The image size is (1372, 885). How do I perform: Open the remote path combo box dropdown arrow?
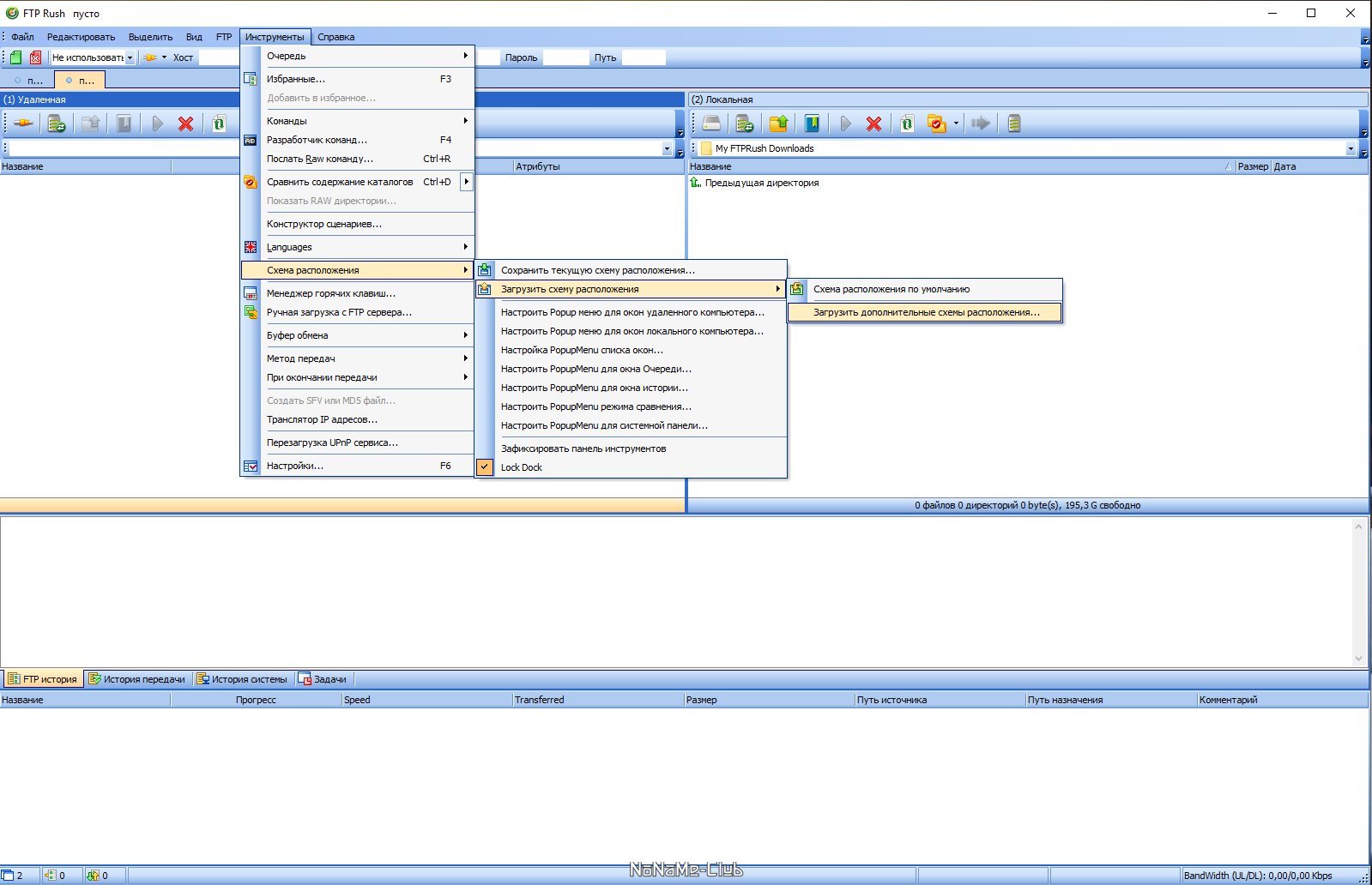coord(667,148)
